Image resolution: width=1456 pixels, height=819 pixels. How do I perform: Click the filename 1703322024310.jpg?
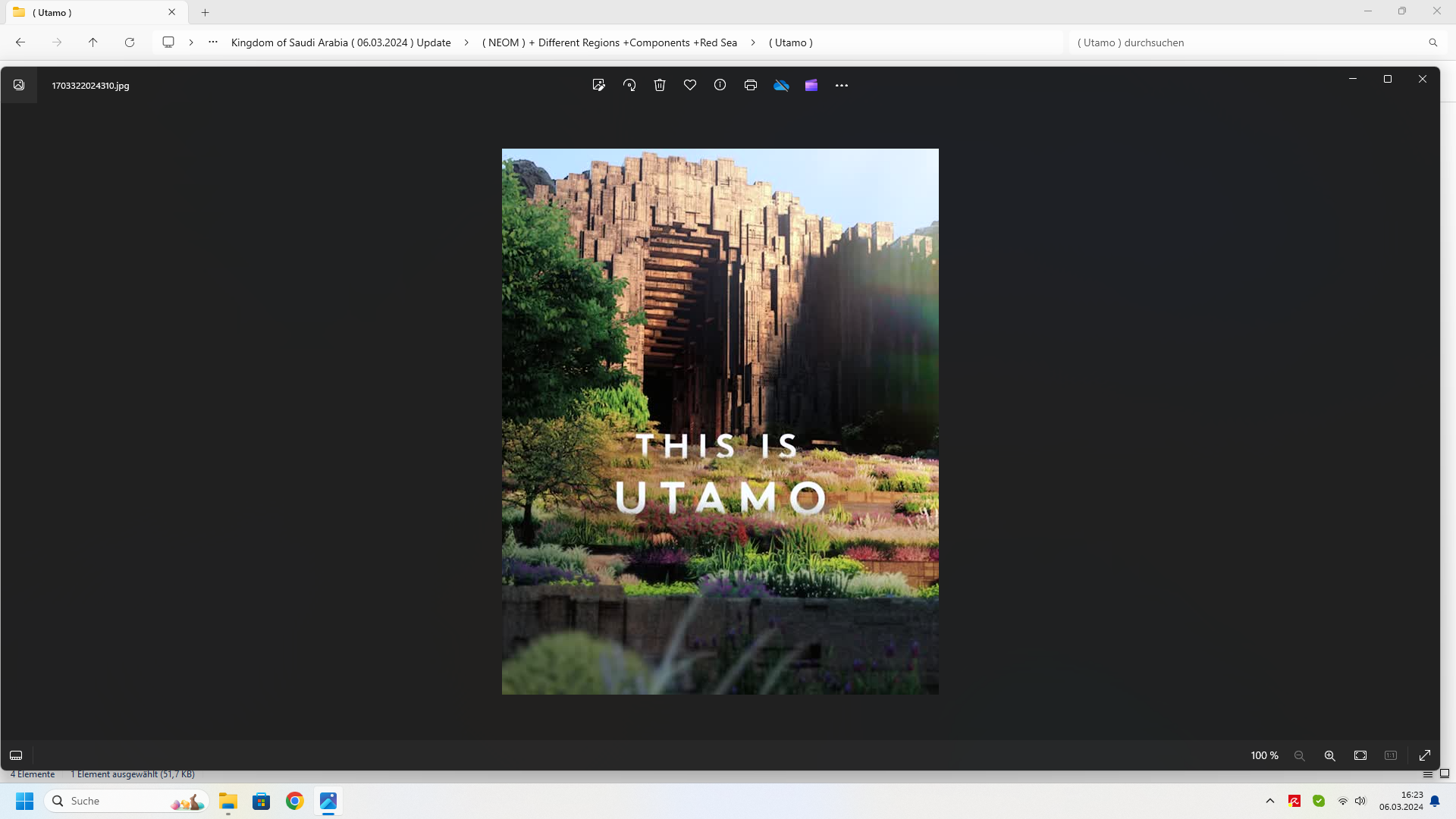[90, 86]
